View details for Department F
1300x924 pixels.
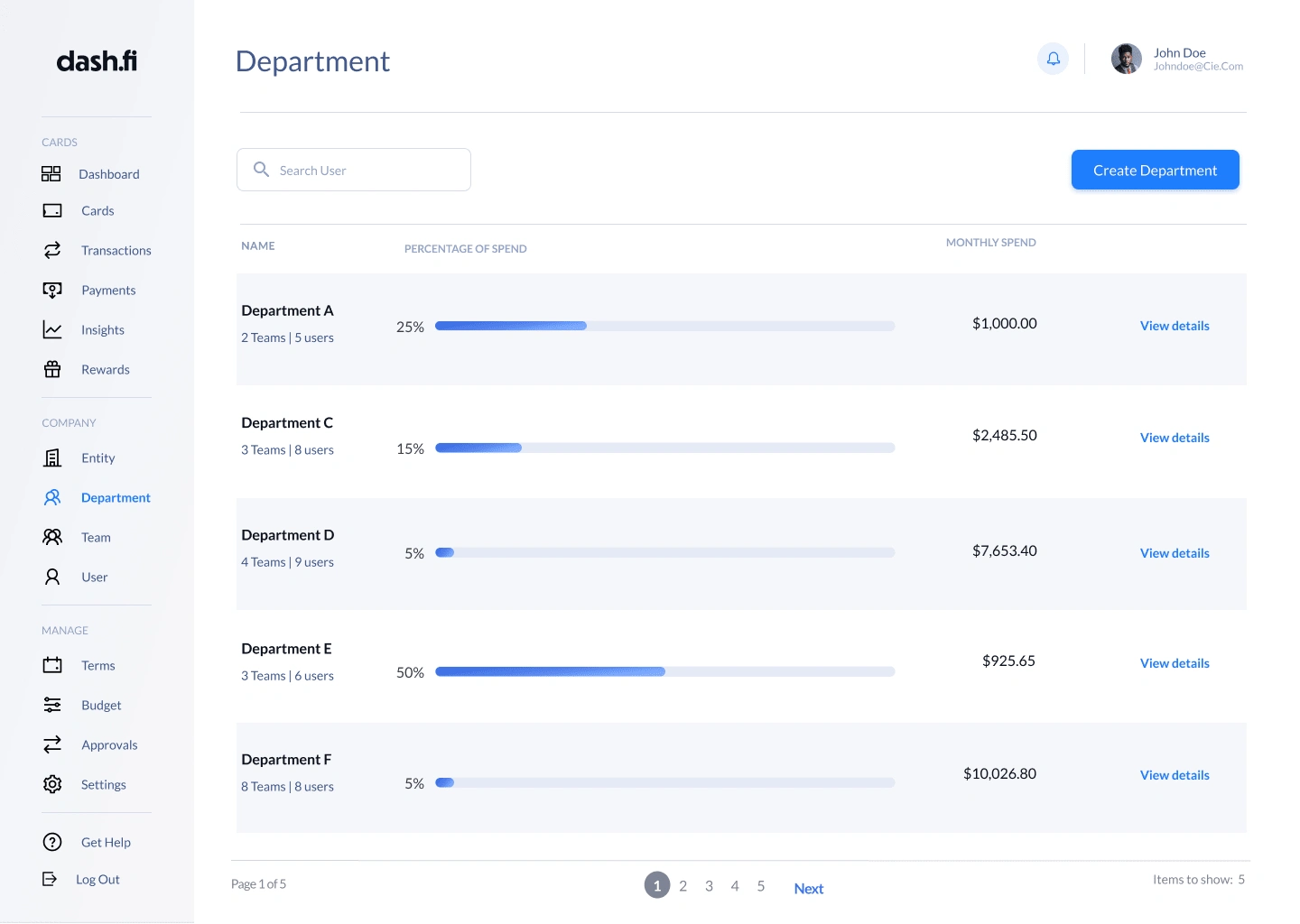pyautogui.click(x=1175, y=775)
